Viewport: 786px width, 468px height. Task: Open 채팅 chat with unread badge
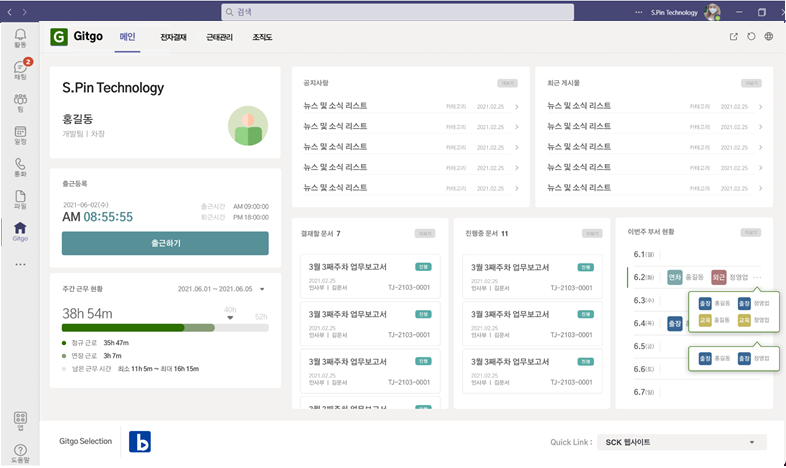pyautogui.click(x=20, y=70)
